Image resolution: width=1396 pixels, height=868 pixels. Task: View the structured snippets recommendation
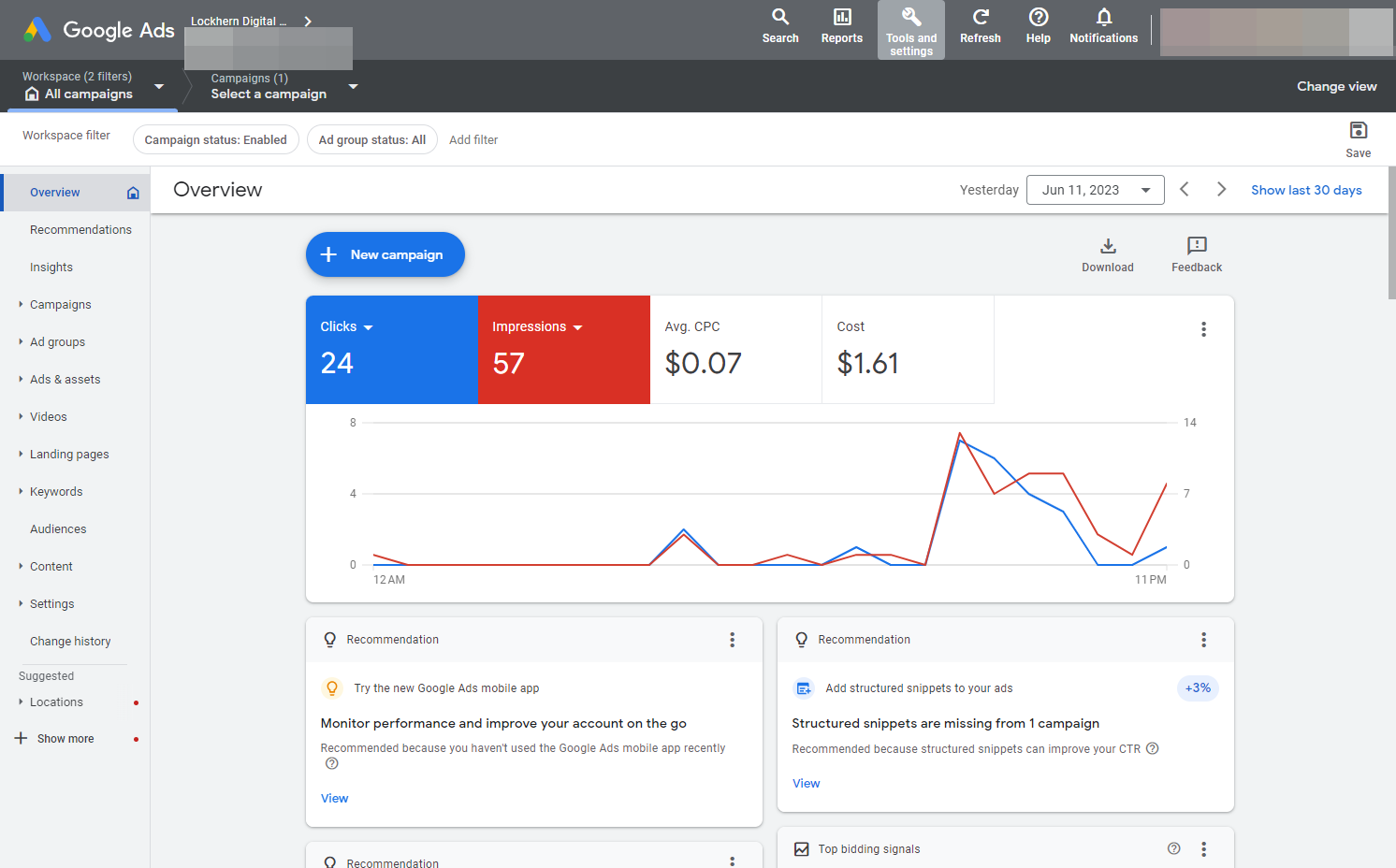pyautogui.click(x=806, y=783)
